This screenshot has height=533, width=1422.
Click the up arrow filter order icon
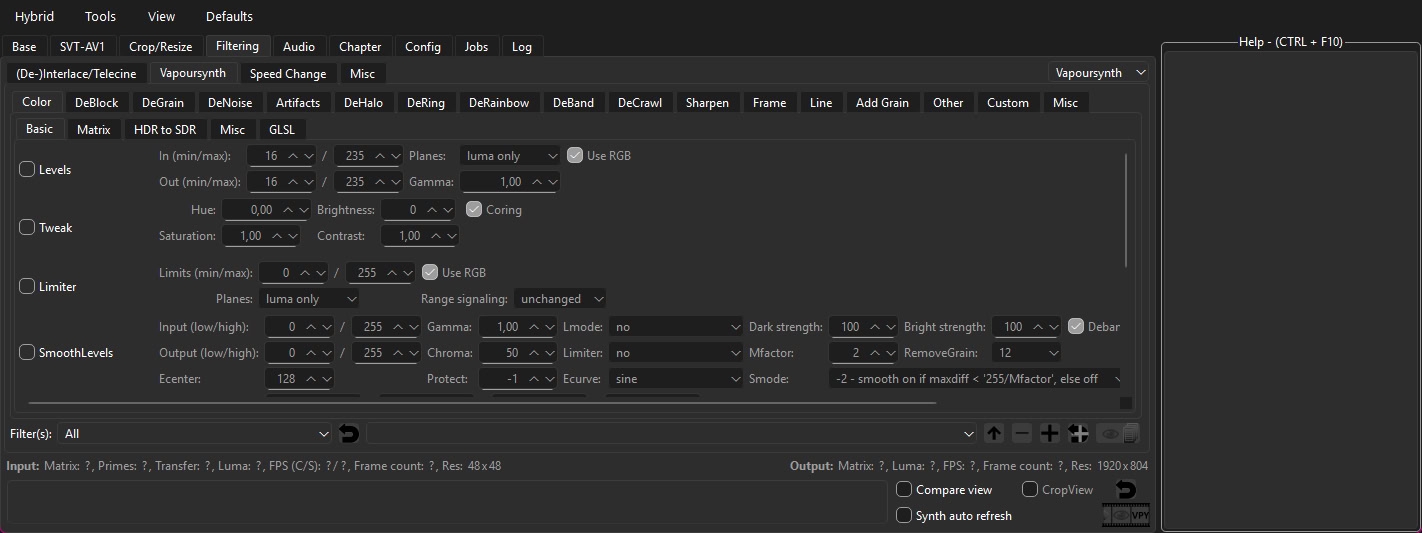993,433
